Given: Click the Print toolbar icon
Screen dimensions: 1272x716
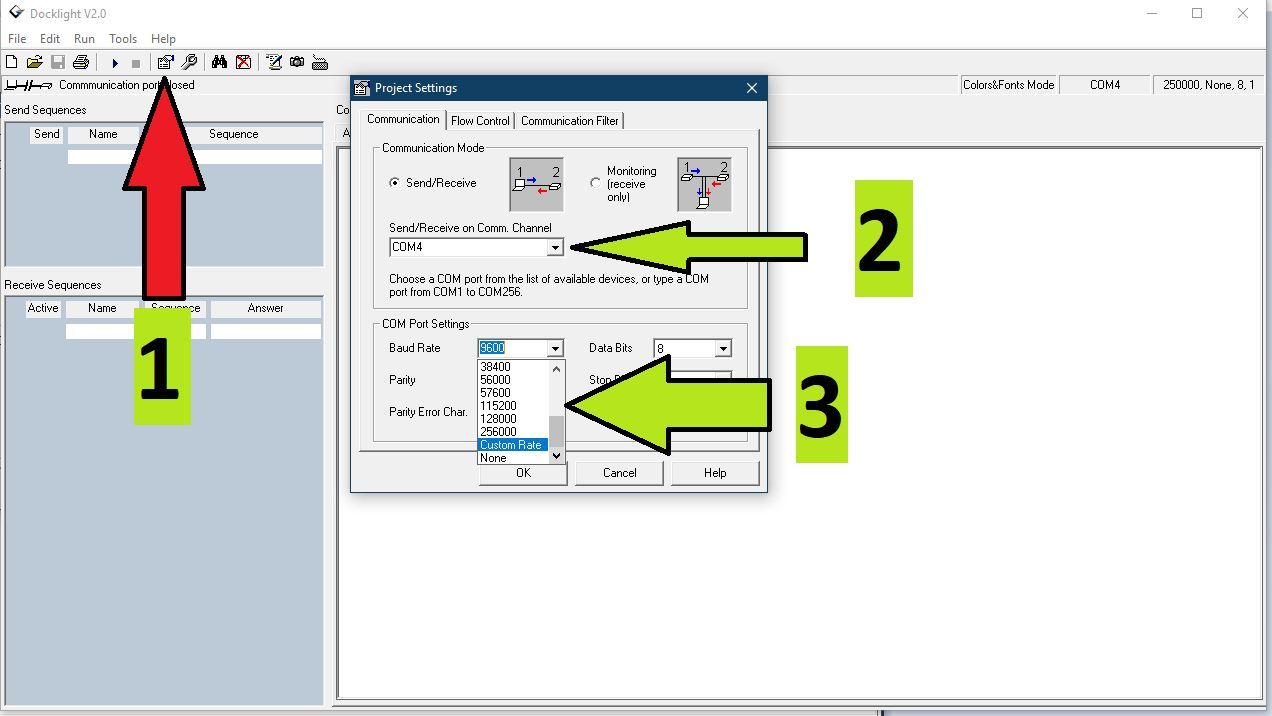Looking at the screenshot, I should 81,62.
